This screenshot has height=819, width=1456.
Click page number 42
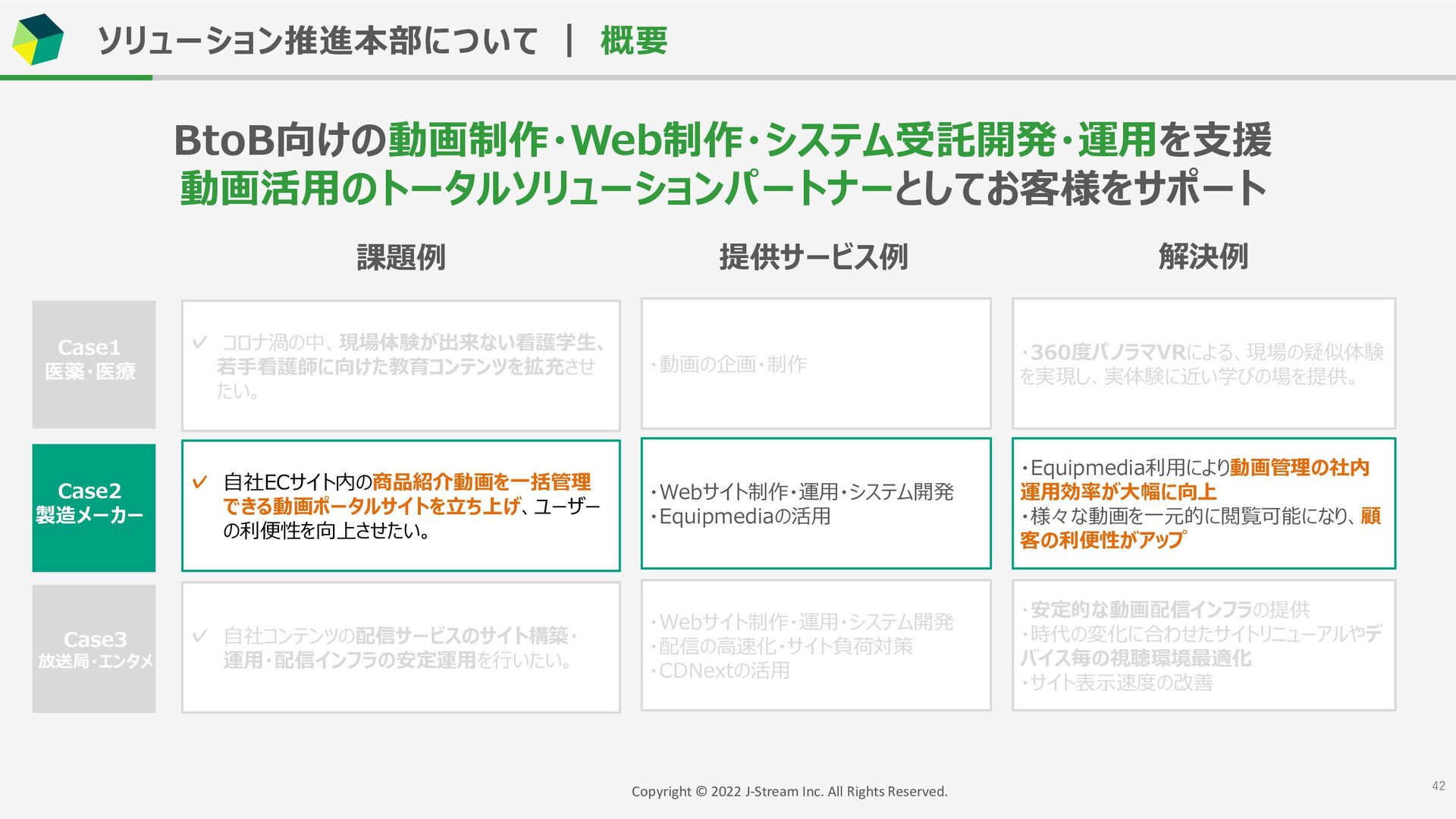tap(1438, 786)
